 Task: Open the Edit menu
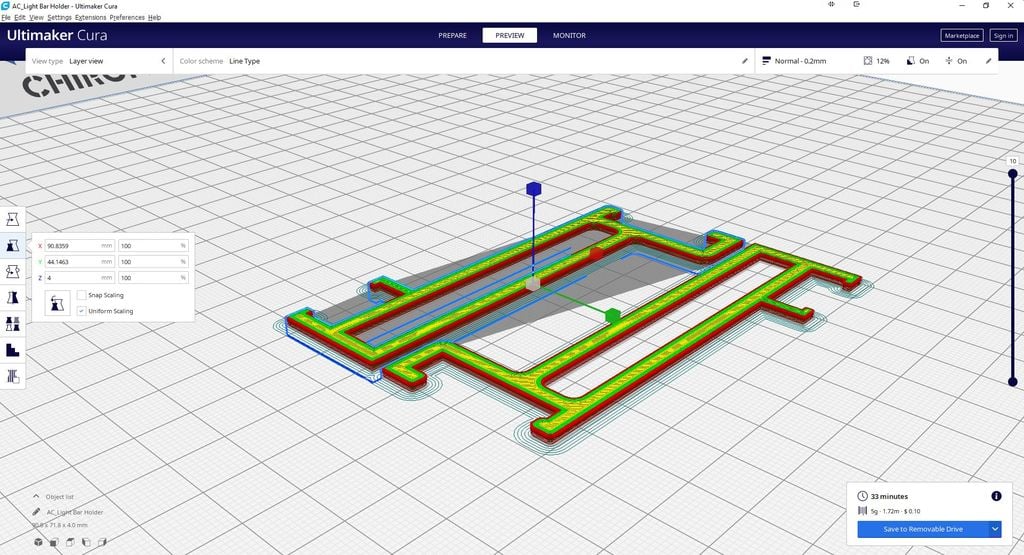(20, 18)
